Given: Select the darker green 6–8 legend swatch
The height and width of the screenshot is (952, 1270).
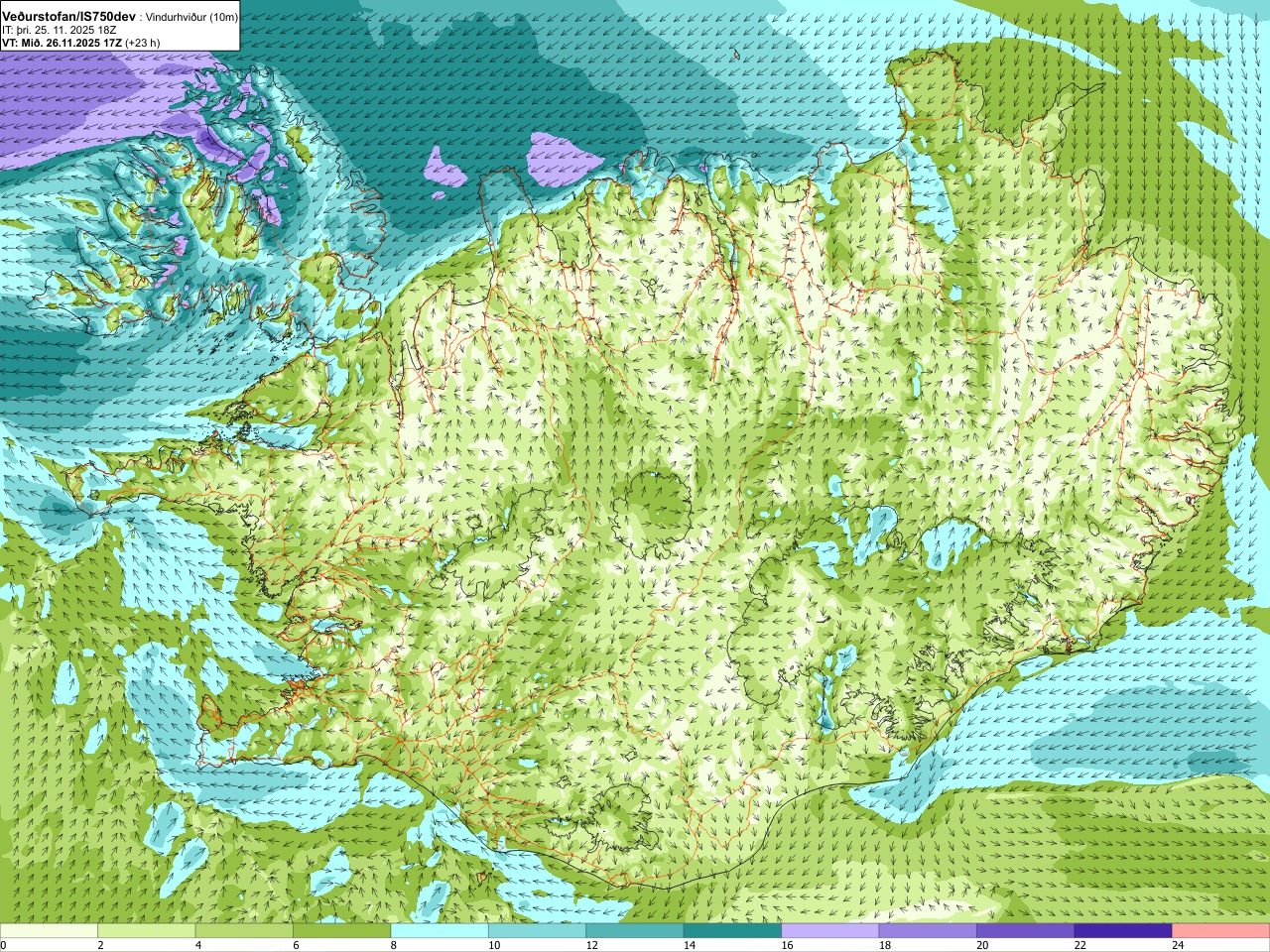Looking at the screenshot, I should click(341, 931).
